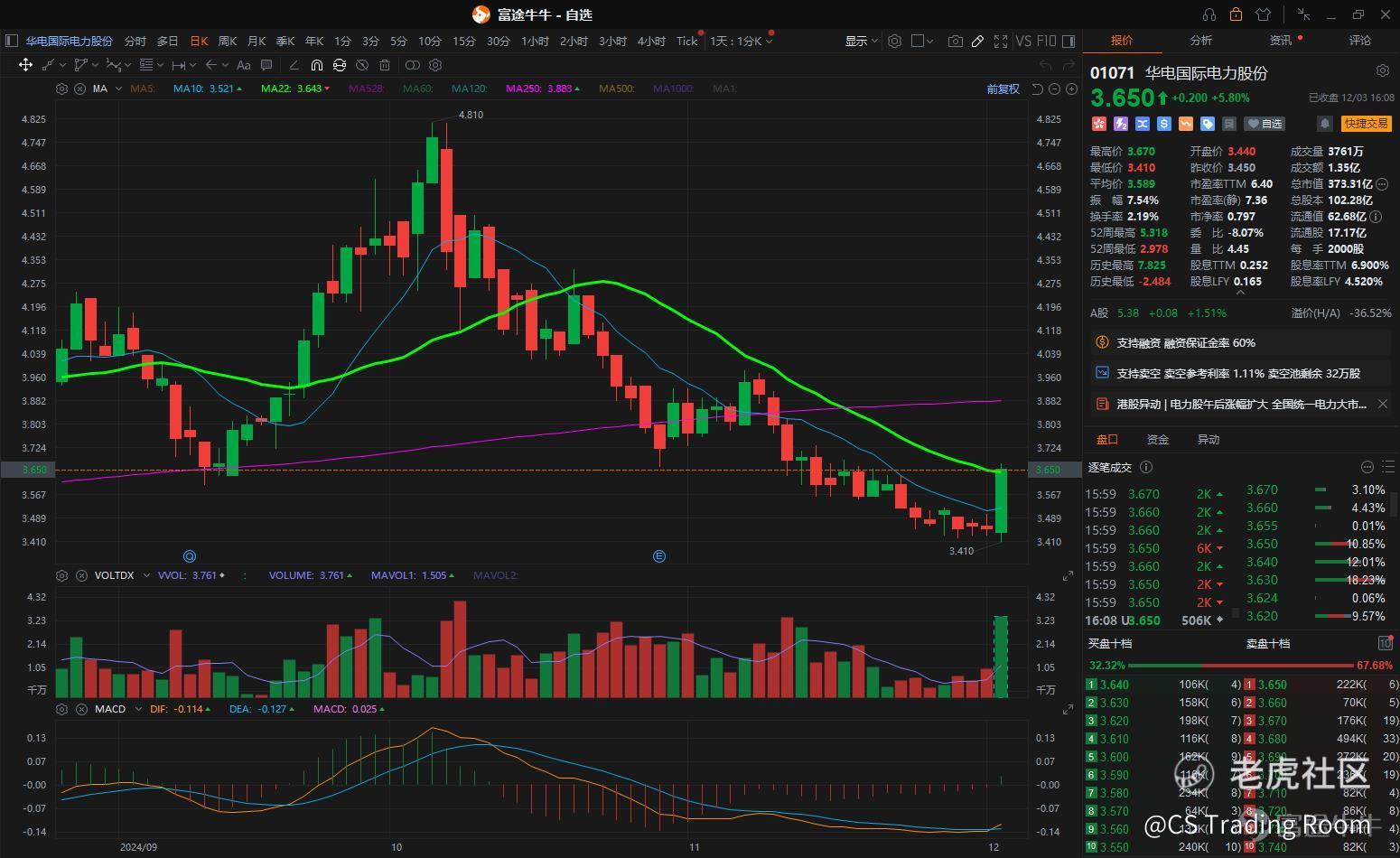Click the 华电国际电力股份 stock name in toolbar
This screenshot has height=858, width=1400.
pos(70,41)
